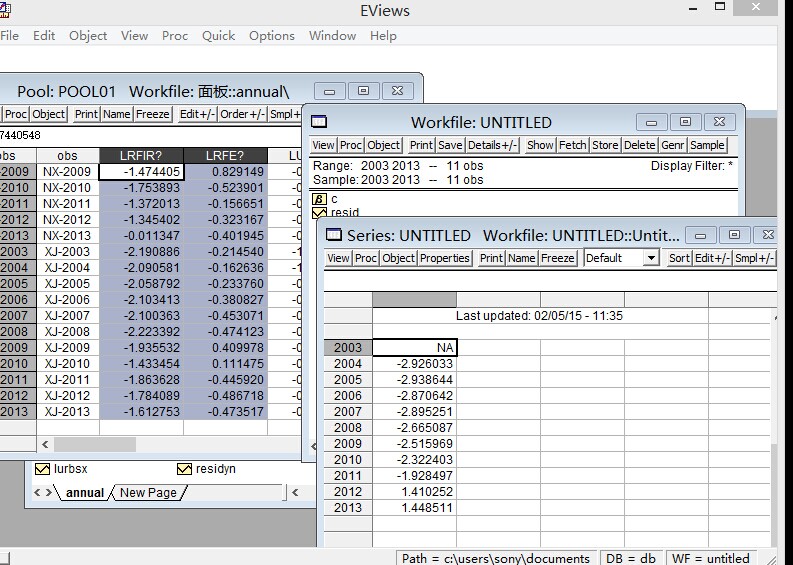
Task: Select the residyn series icon
Action: (x=184, y=469)
